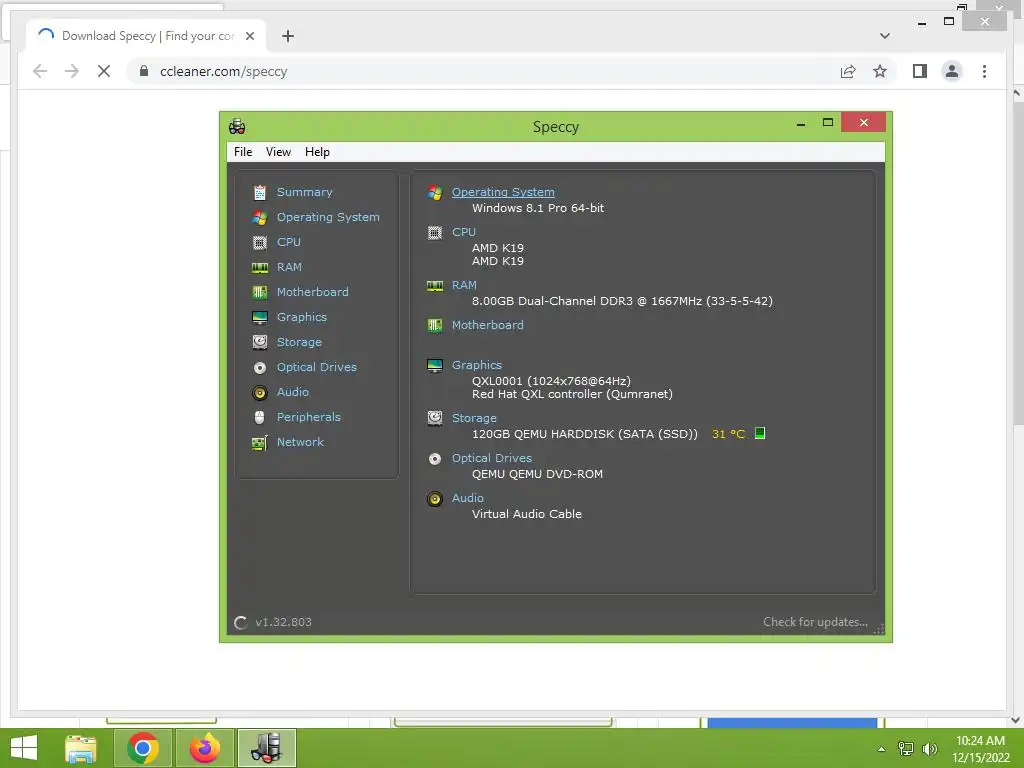Select CPU label in the sidebar
The image size is (1024, 768).
tap(289, 242)
